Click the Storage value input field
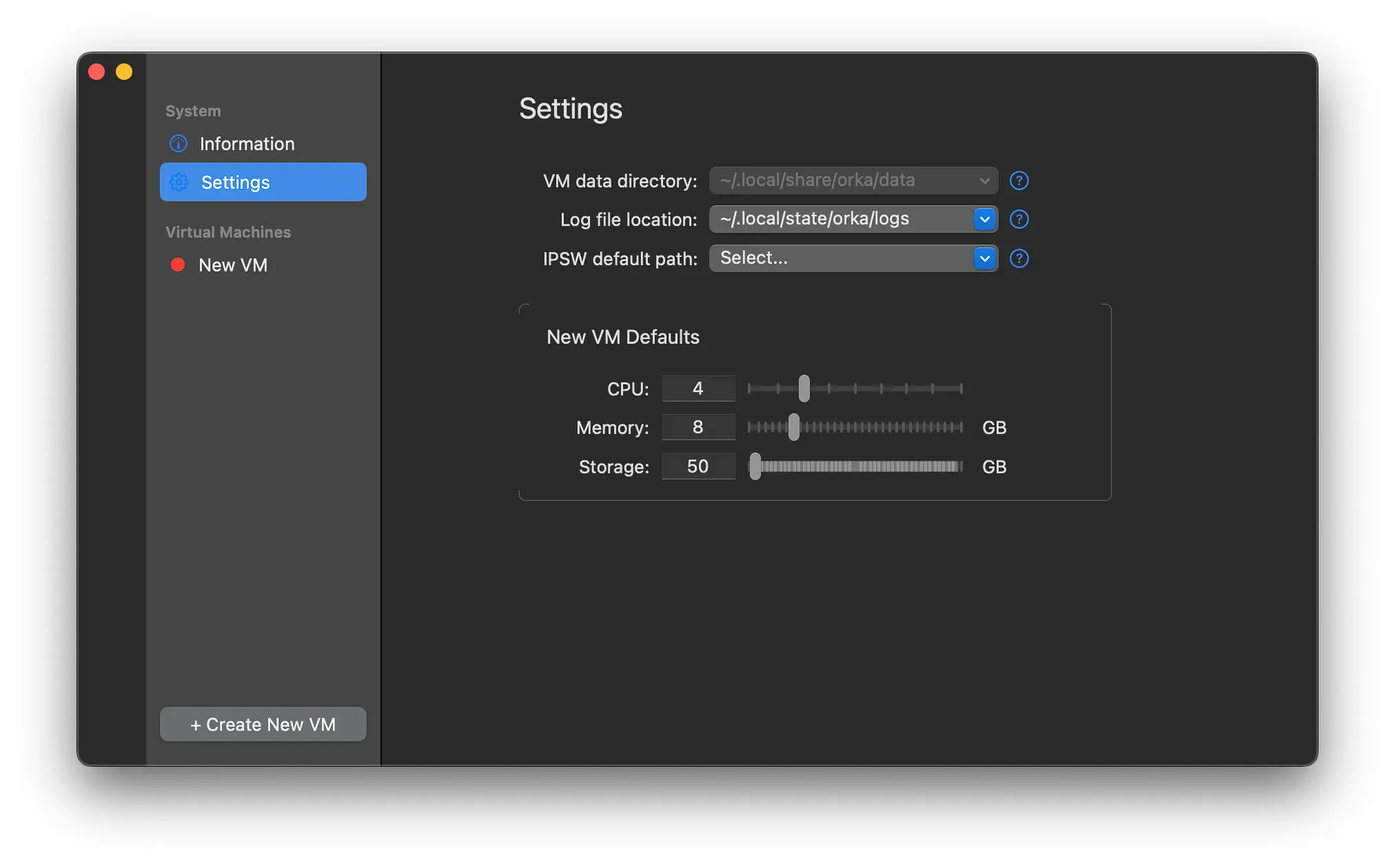This screenshot has height=868, width=1395. click(x=697, y=466)
